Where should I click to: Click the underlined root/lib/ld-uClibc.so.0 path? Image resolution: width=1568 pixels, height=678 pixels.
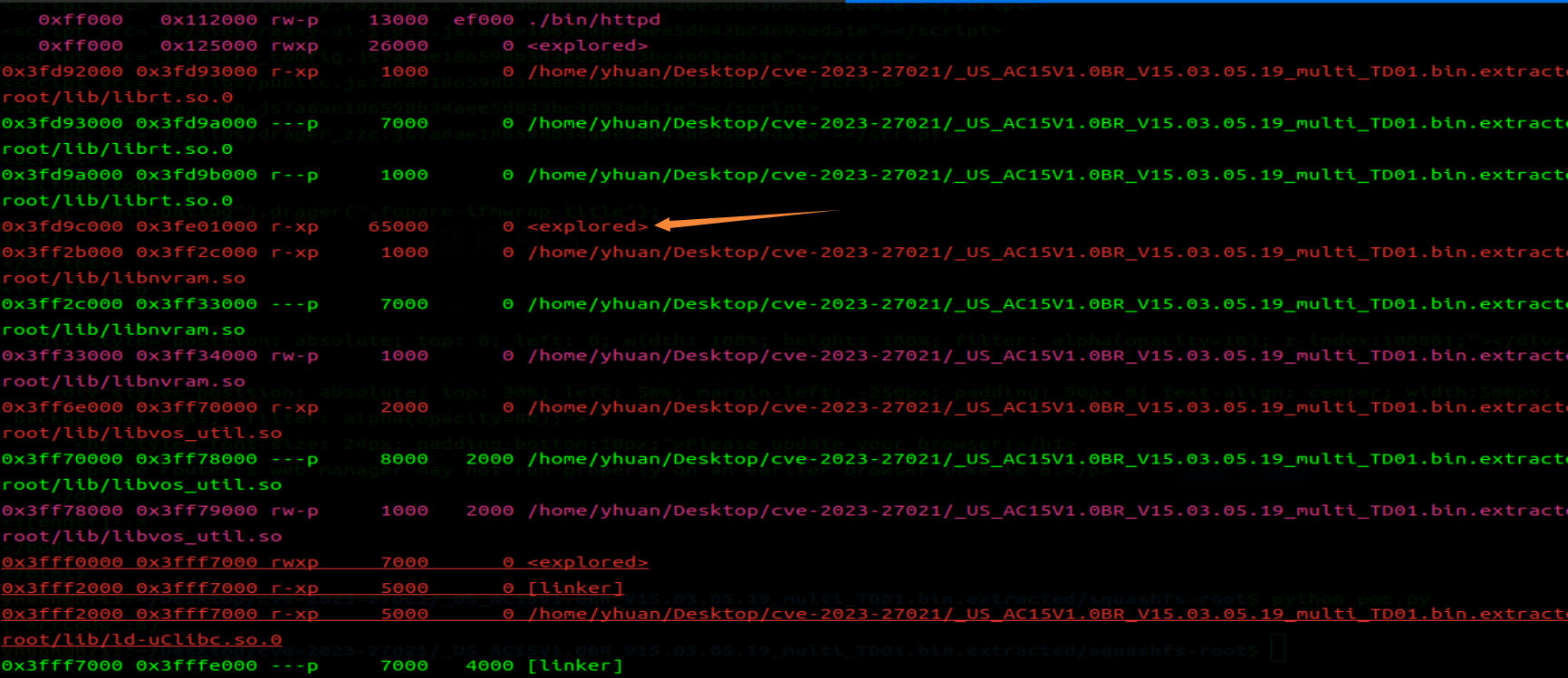141,639
